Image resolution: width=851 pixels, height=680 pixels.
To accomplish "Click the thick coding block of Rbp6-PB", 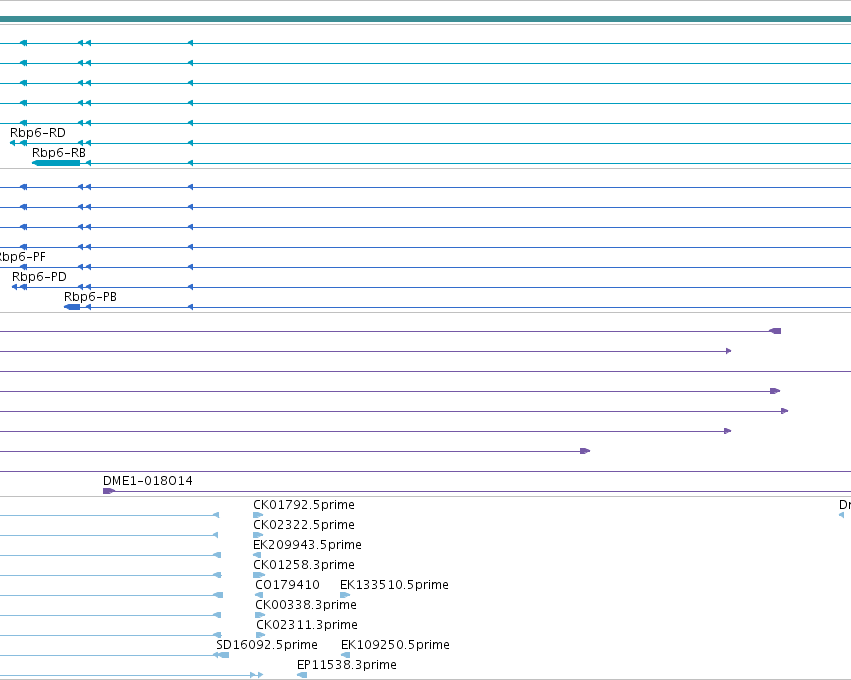I will pyautogui.click(x=72, y=307).
